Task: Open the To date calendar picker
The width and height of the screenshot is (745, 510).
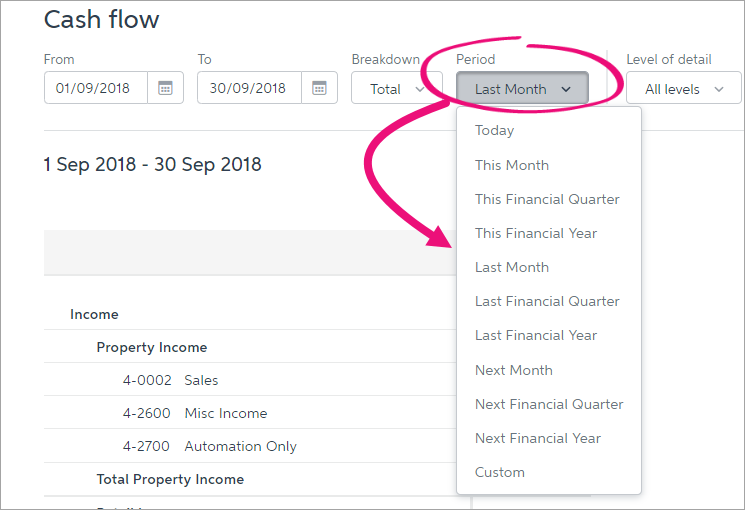Action: tap(319, 88)
